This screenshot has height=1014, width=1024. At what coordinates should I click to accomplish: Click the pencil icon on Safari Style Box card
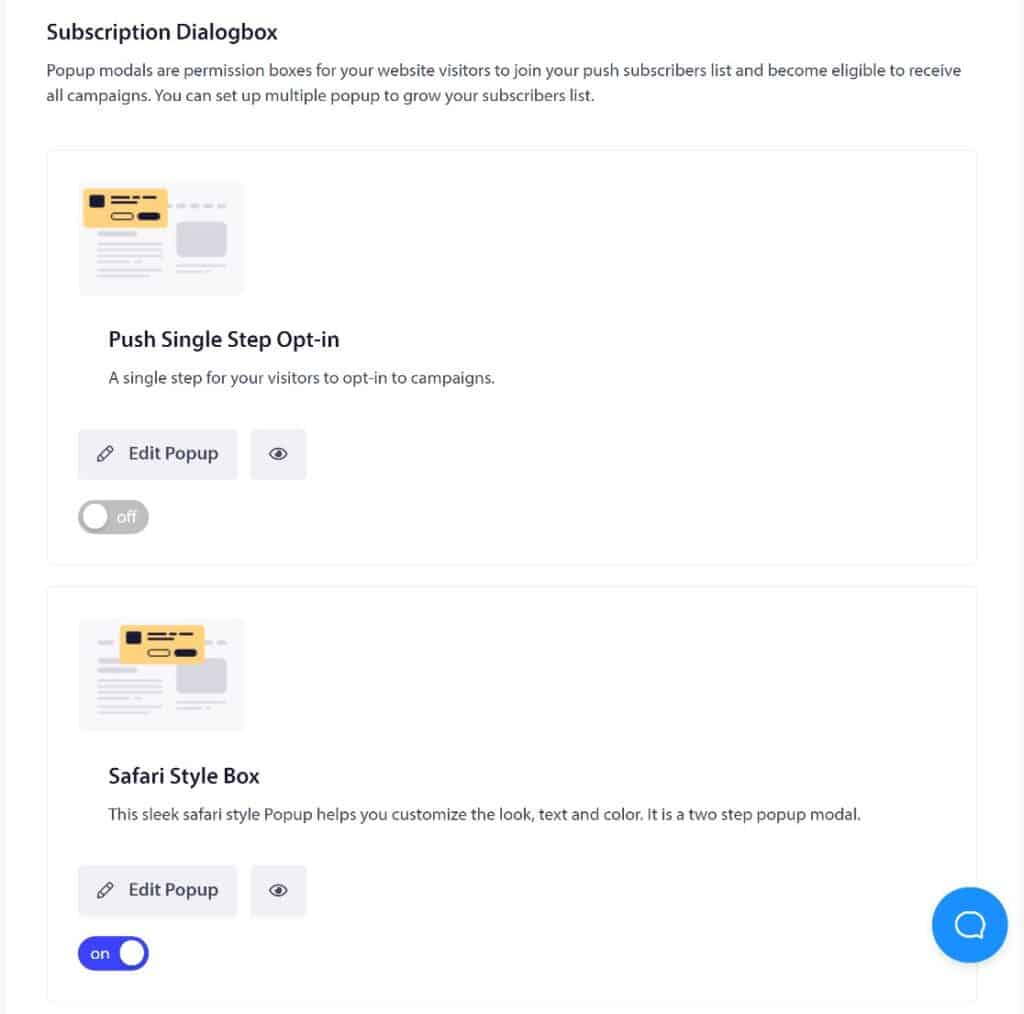pos(106,890)
